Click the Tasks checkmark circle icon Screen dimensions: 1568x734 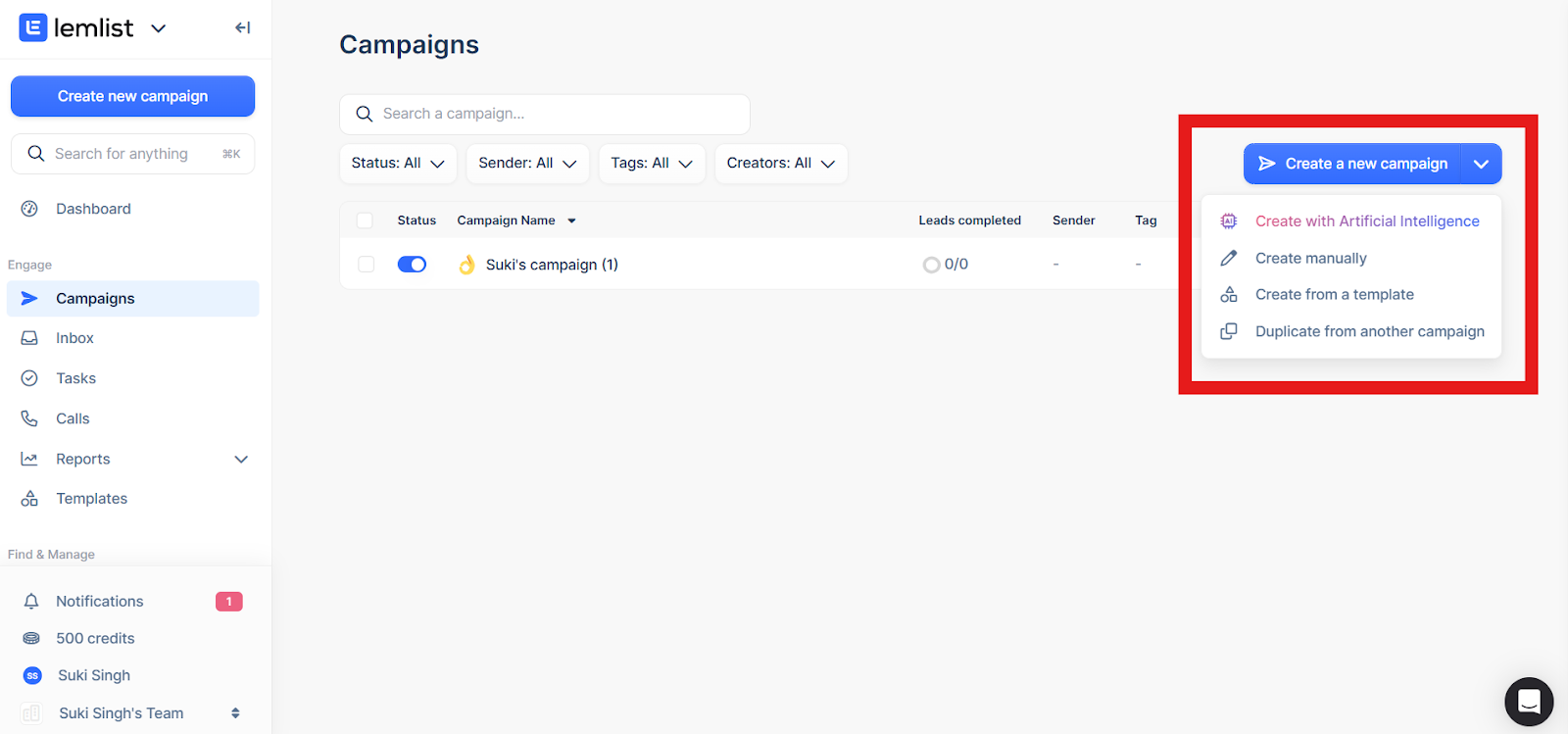point(29,378)
